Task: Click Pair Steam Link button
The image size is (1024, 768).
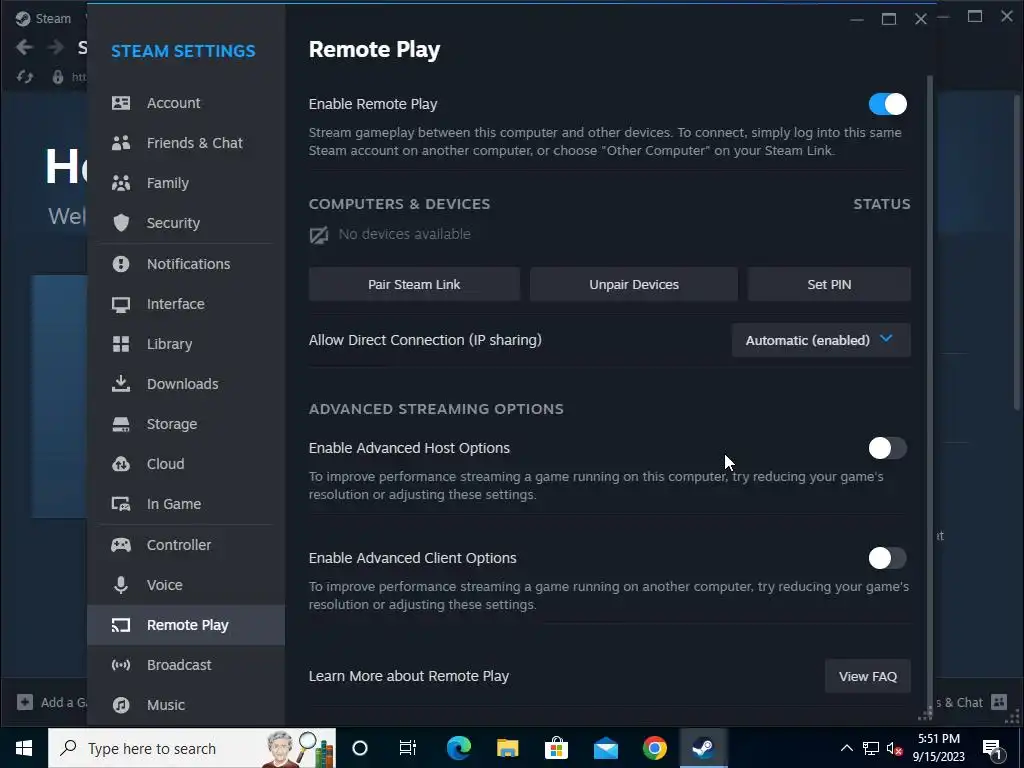Action: pyautogui.click(x=414, y=285)
